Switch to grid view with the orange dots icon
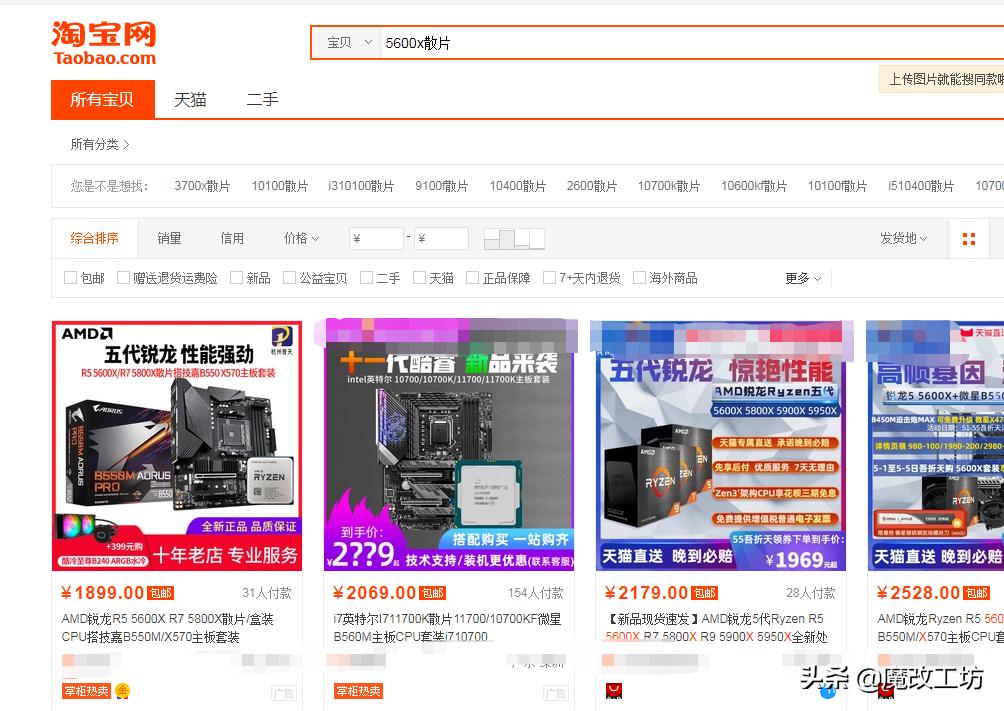Image resolution: width=1004 pixels, height=711 pixels. [967, 238]
